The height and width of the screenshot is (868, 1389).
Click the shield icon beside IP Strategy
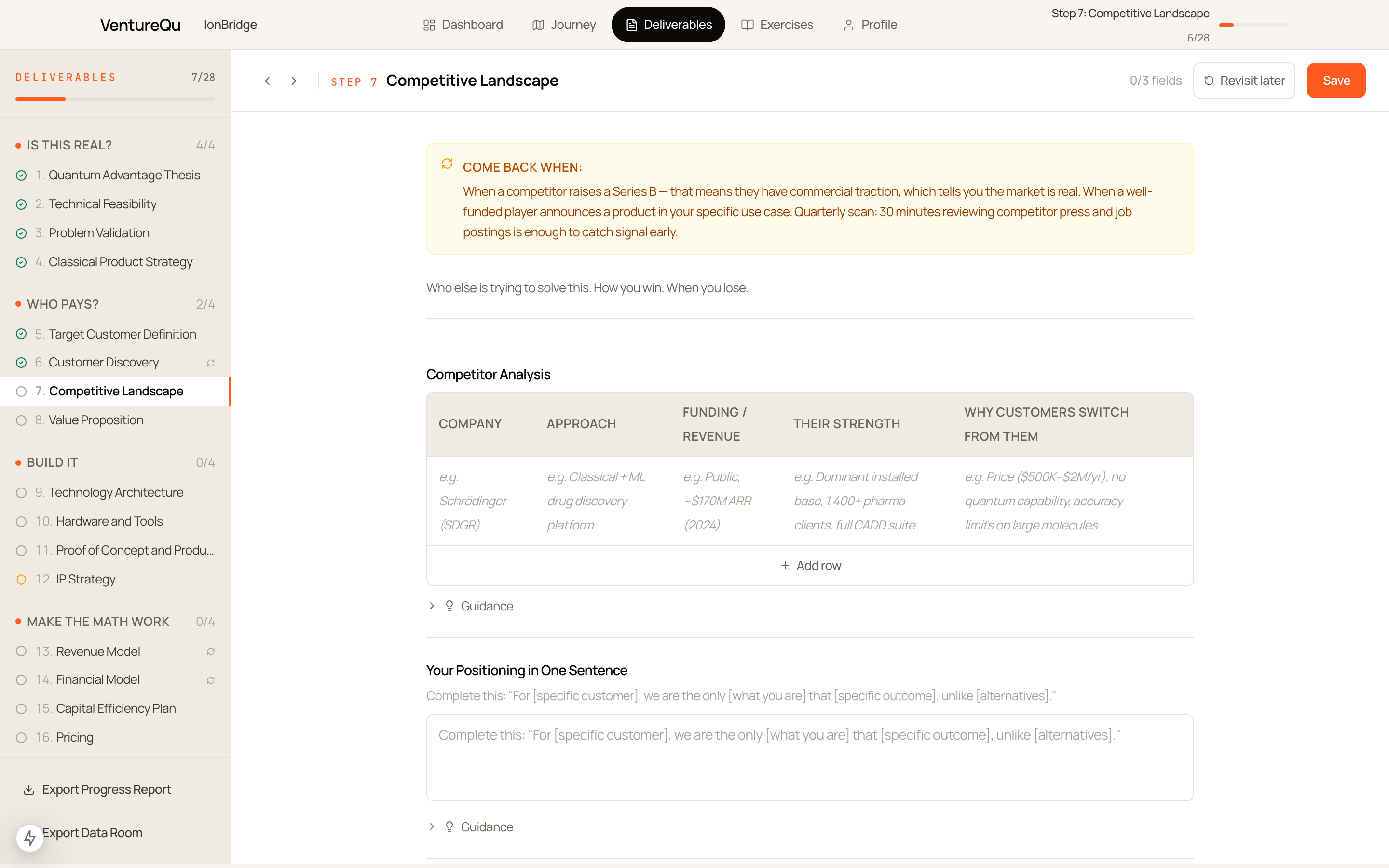point(21,579)
